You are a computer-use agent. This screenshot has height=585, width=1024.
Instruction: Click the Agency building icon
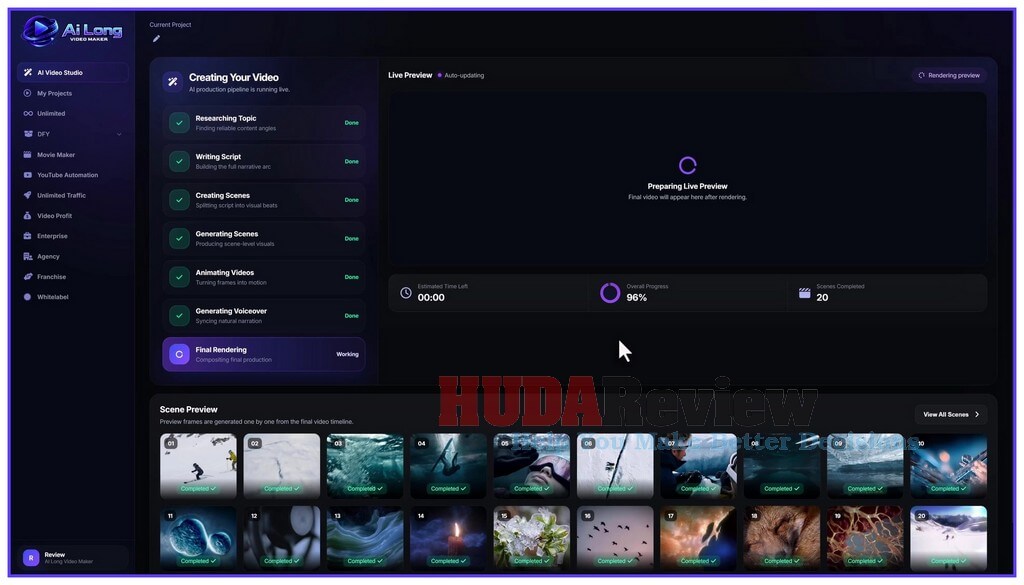(x=27, y=257)
